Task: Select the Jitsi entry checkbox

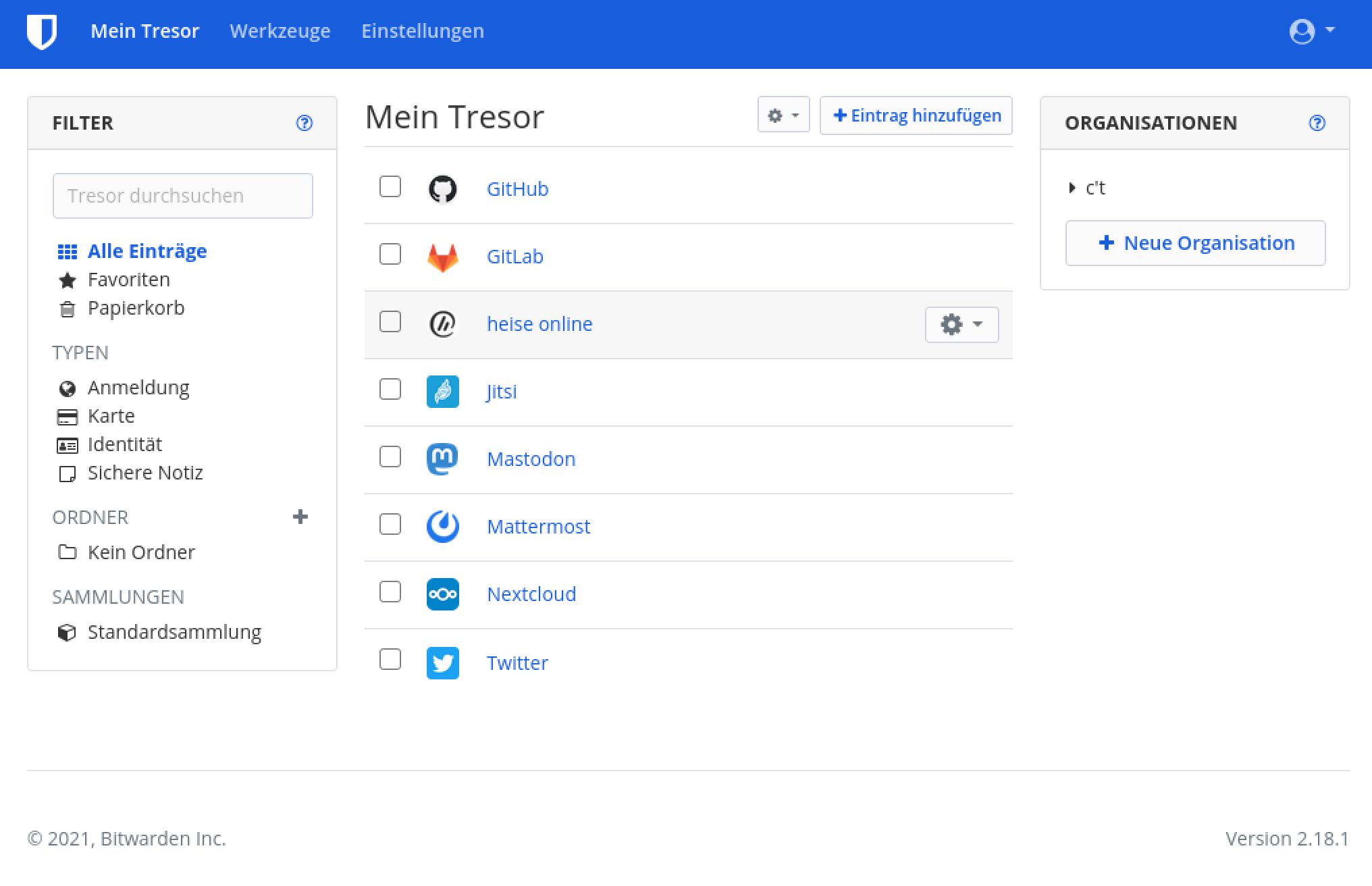Action: [x=390, y=390]
